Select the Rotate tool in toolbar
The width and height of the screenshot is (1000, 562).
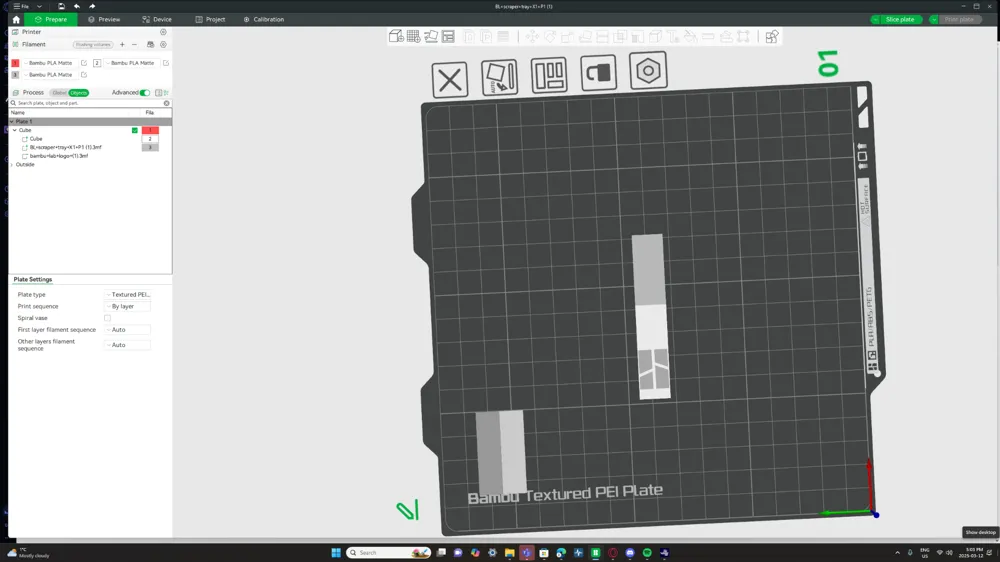point(549,36)
